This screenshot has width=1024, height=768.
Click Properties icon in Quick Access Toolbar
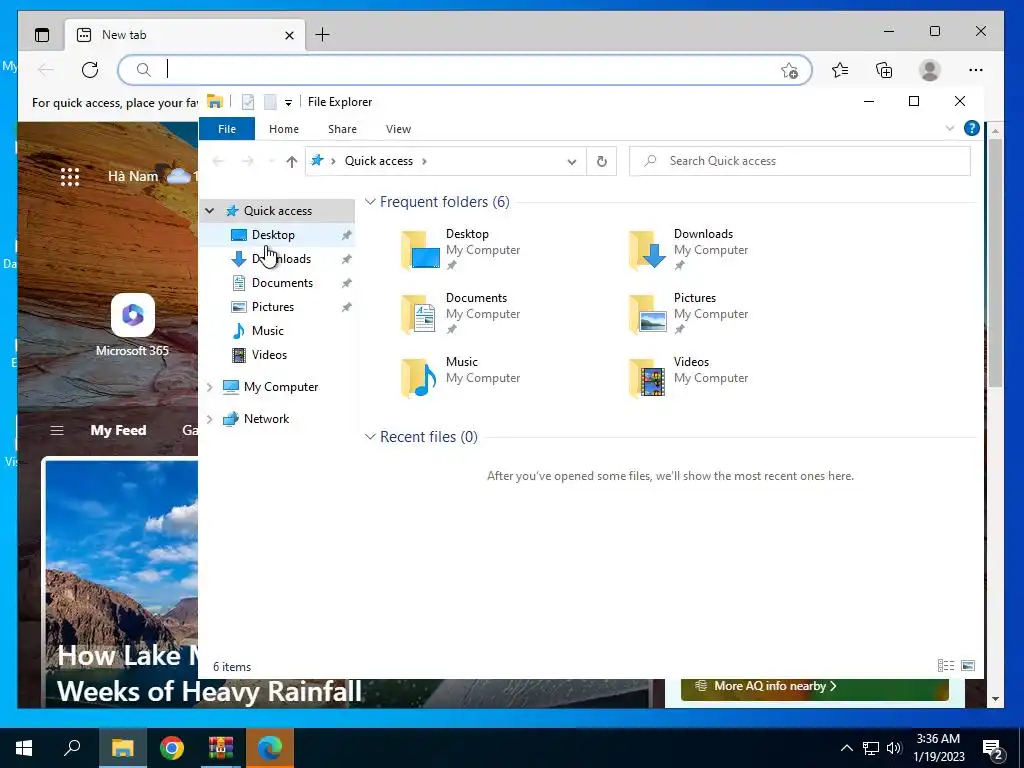coord(248,102)
